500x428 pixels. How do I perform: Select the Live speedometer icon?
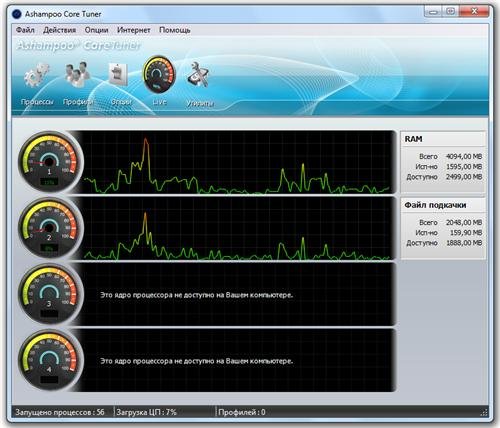159,74
